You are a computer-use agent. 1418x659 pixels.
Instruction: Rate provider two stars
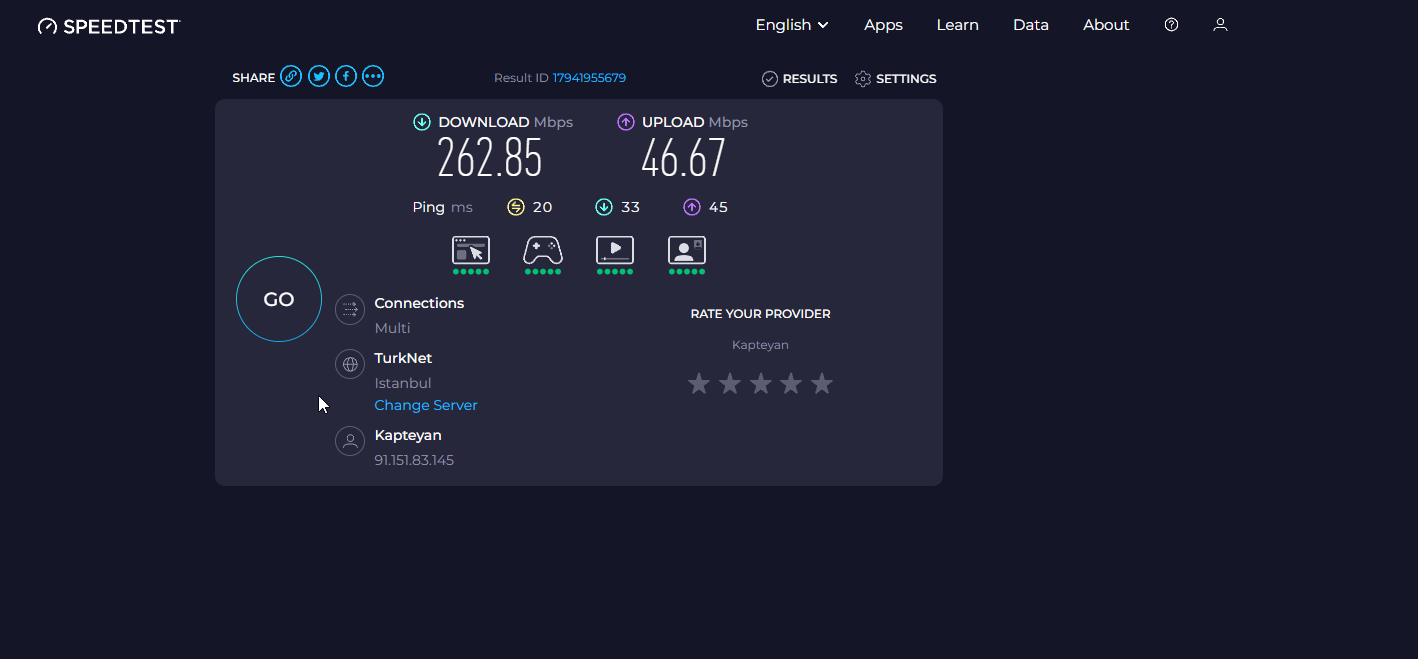pyautogui.click(x=730, y=384)
